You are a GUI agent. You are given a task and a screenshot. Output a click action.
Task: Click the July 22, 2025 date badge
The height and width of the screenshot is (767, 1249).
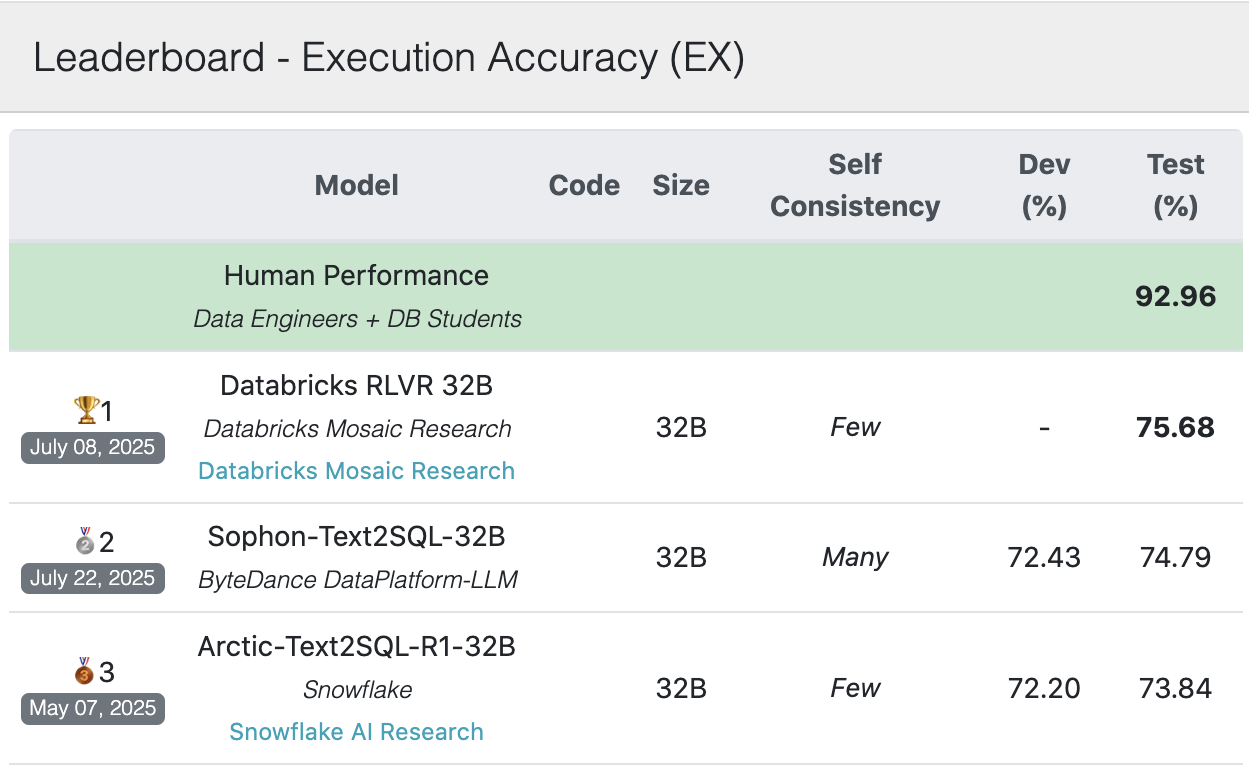pyautogui.click(x=92, y=578)
